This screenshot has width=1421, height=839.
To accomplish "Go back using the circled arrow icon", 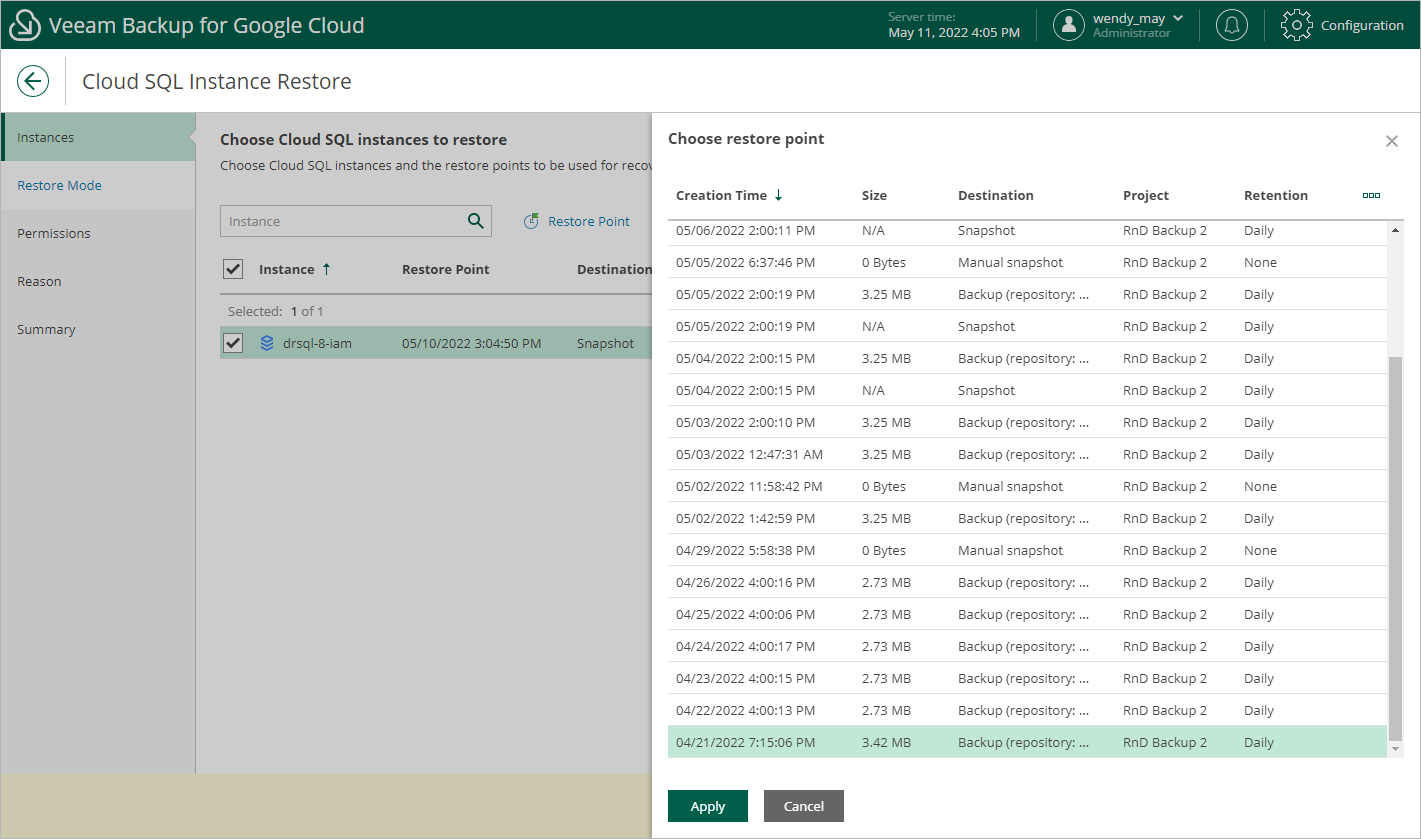I will [33, 81].
